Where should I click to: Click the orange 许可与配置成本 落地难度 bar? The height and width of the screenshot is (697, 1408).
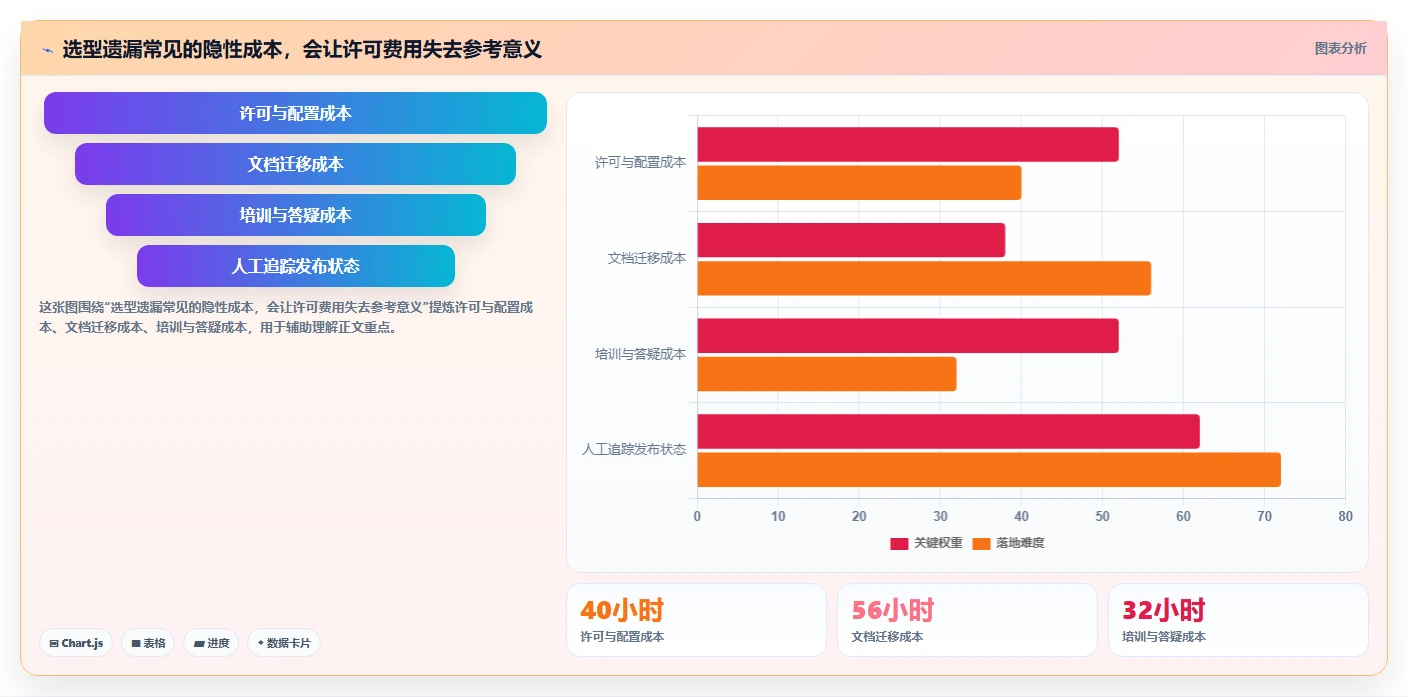click(x=859, y=183)
